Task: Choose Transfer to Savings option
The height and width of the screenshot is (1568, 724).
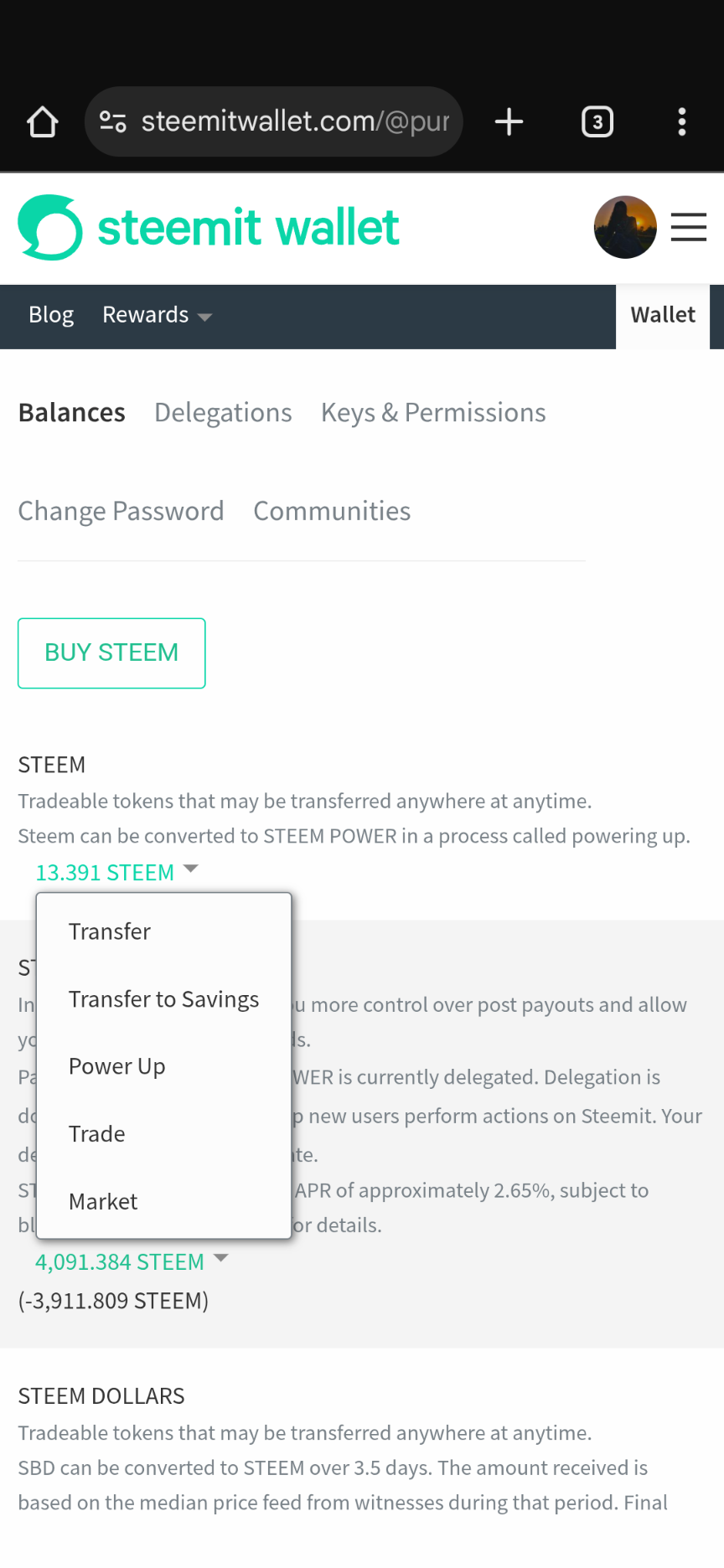Action: click(164, 999)
